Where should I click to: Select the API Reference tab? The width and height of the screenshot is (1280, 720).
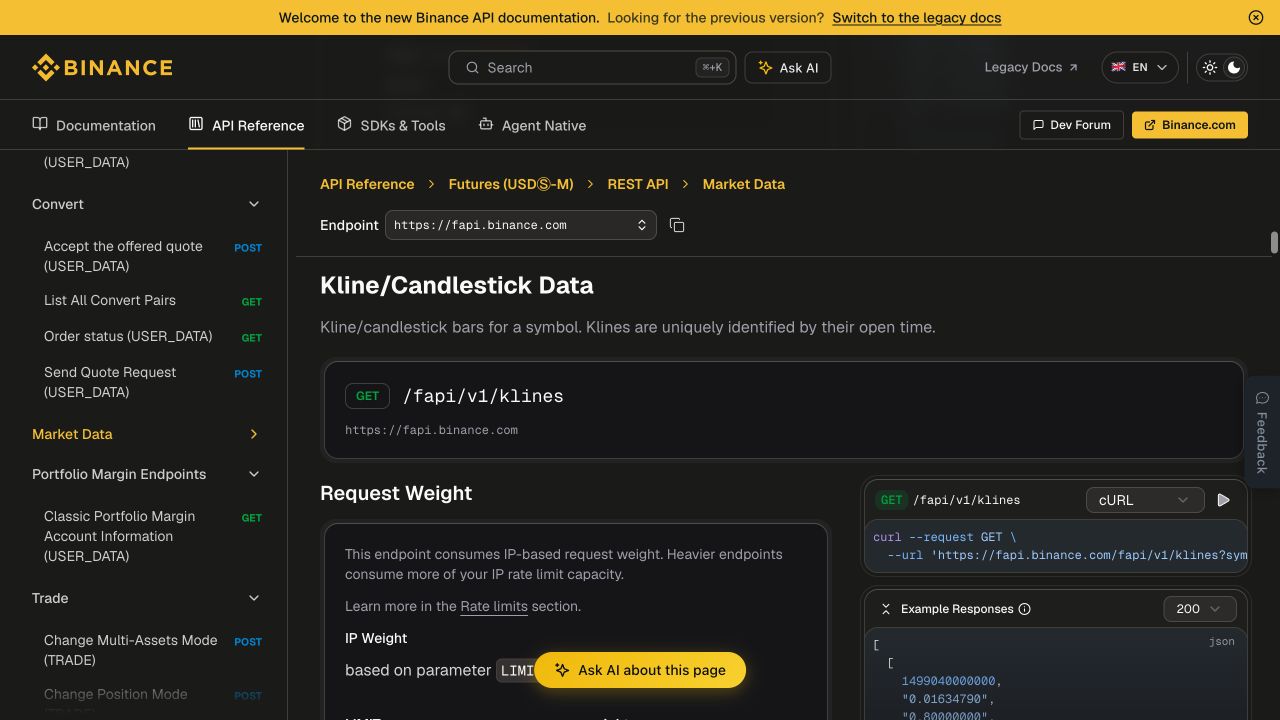tap(246, 125)
